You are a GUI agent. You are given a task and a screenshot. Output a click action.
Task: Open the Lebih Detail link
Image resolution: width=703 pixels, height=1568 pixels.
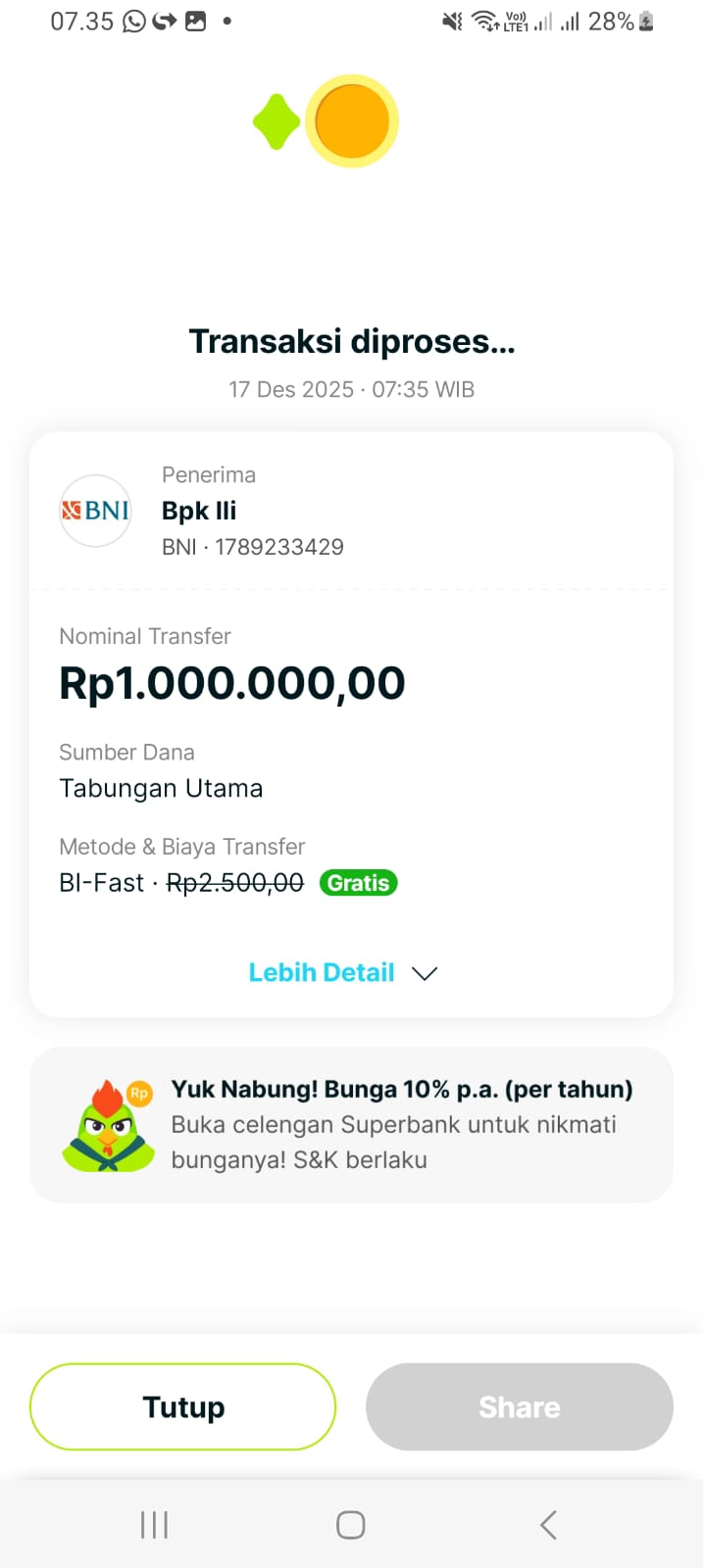322,973
